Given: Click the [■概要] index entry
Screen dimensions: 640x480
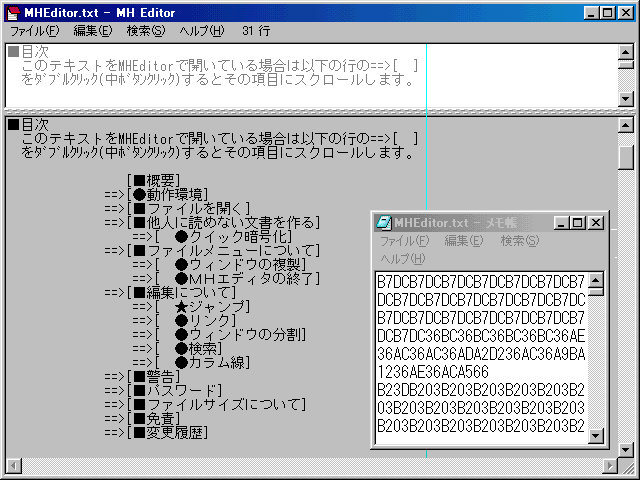Looking at the screenshot, I should [153, 180].
